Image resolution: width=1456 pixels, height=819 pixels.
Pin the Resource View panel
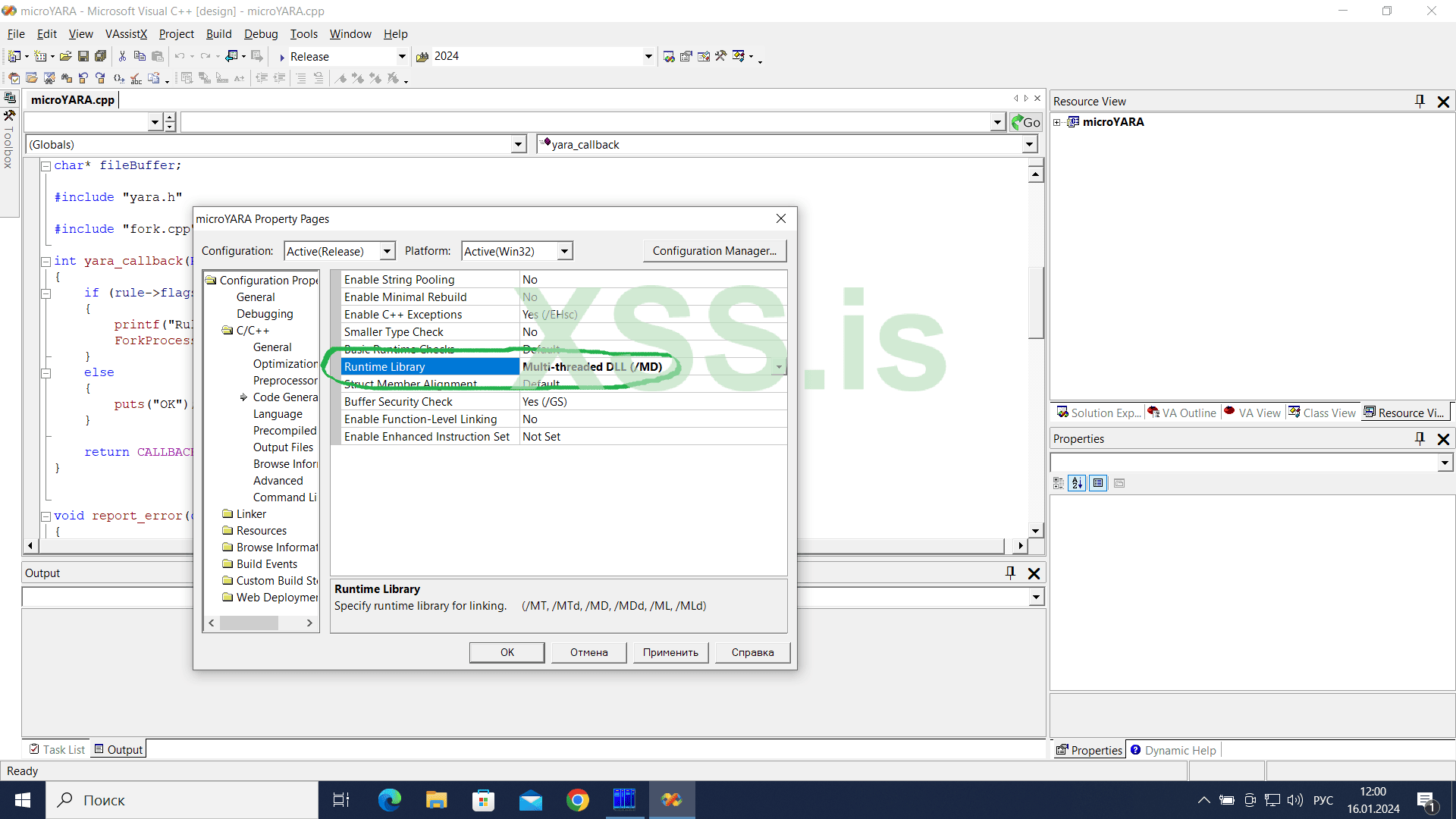point(1420,101)
